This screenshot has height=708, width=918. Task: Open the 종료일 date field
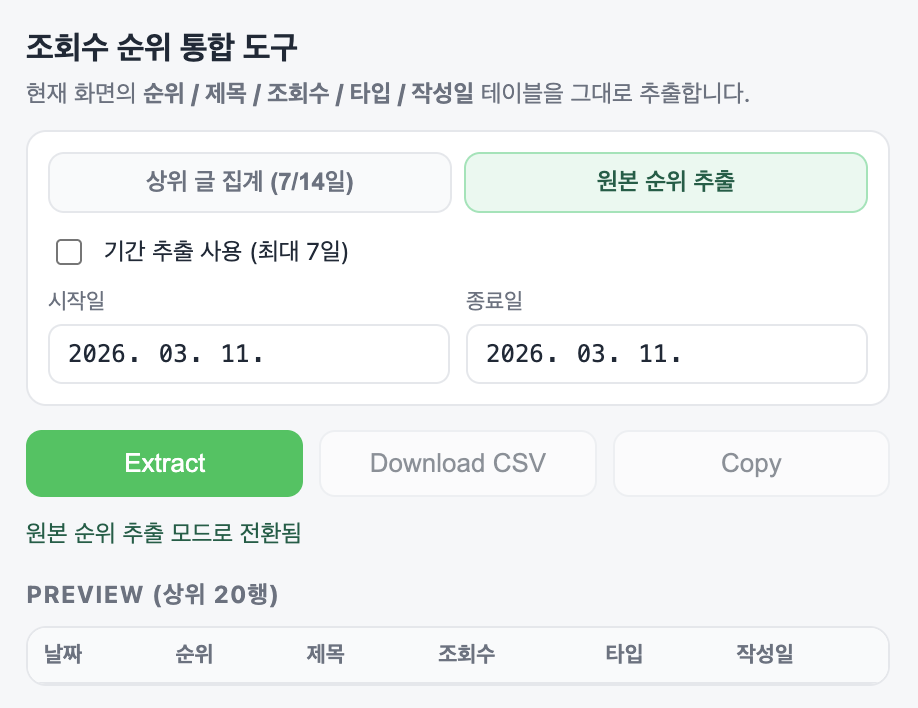pos(665,354)
